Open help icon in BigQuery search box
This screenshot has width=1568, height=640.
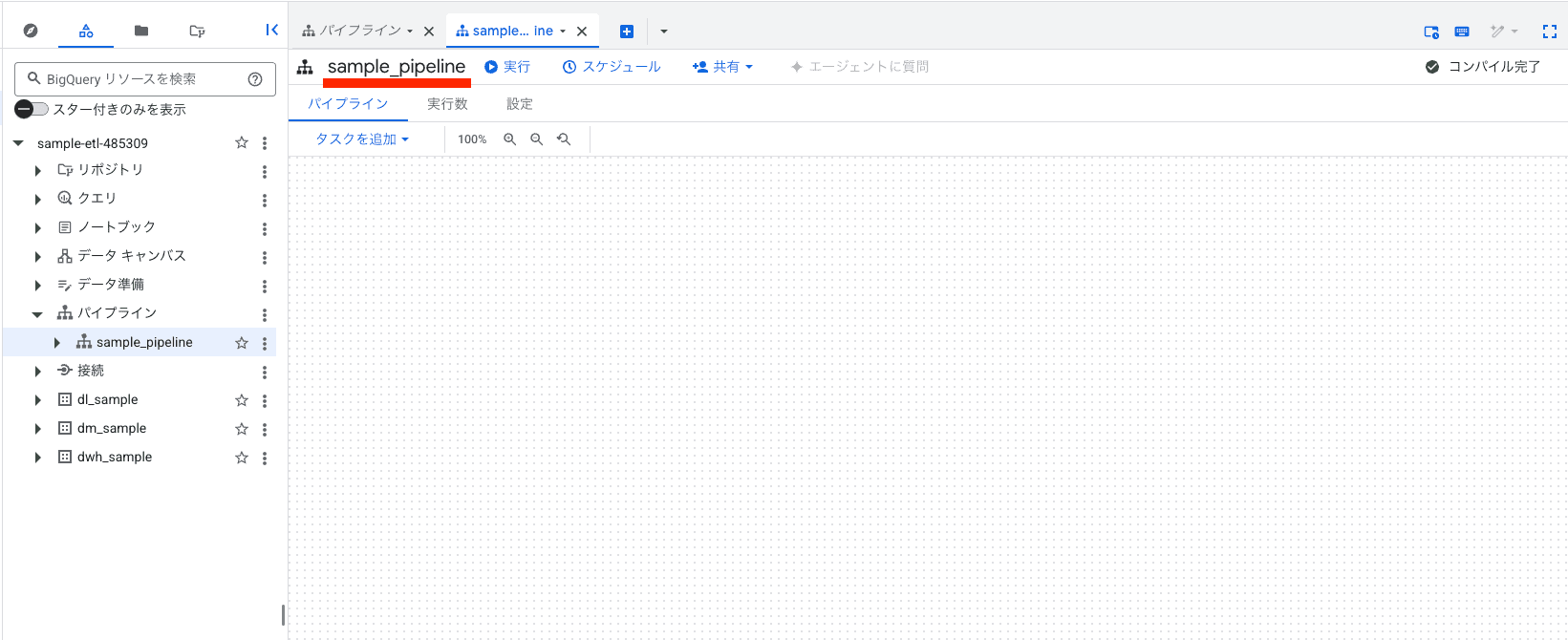coord(255,79)
